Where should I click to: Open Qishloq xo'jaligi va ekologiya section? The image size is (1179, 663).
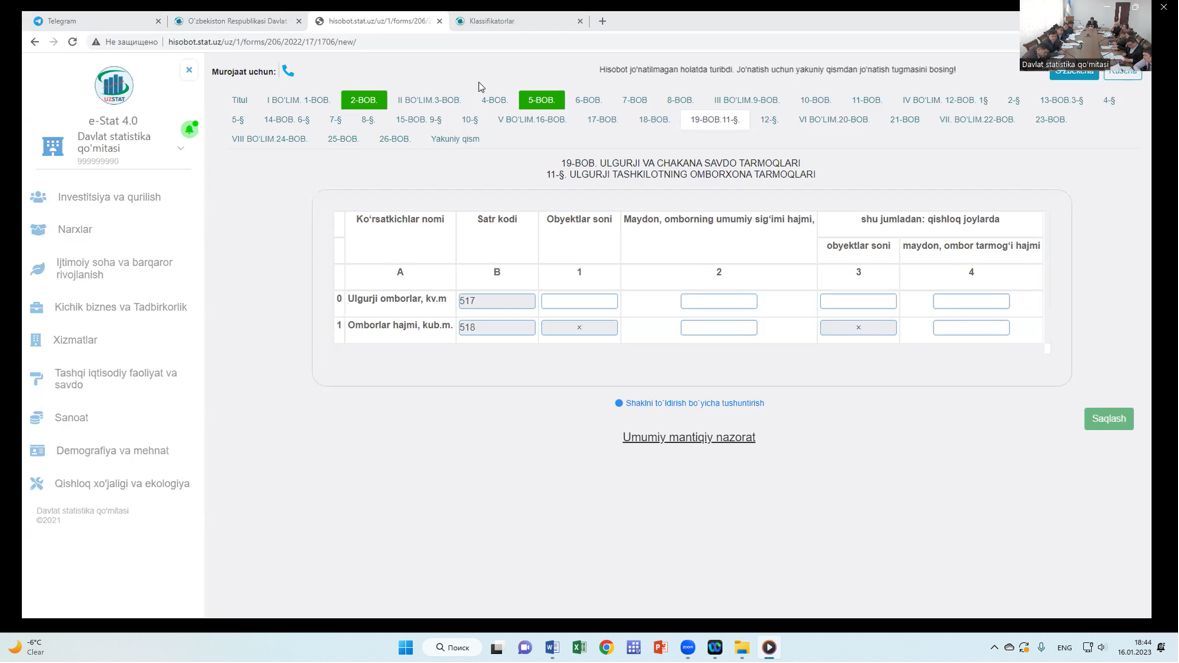(x=121, y=484)
